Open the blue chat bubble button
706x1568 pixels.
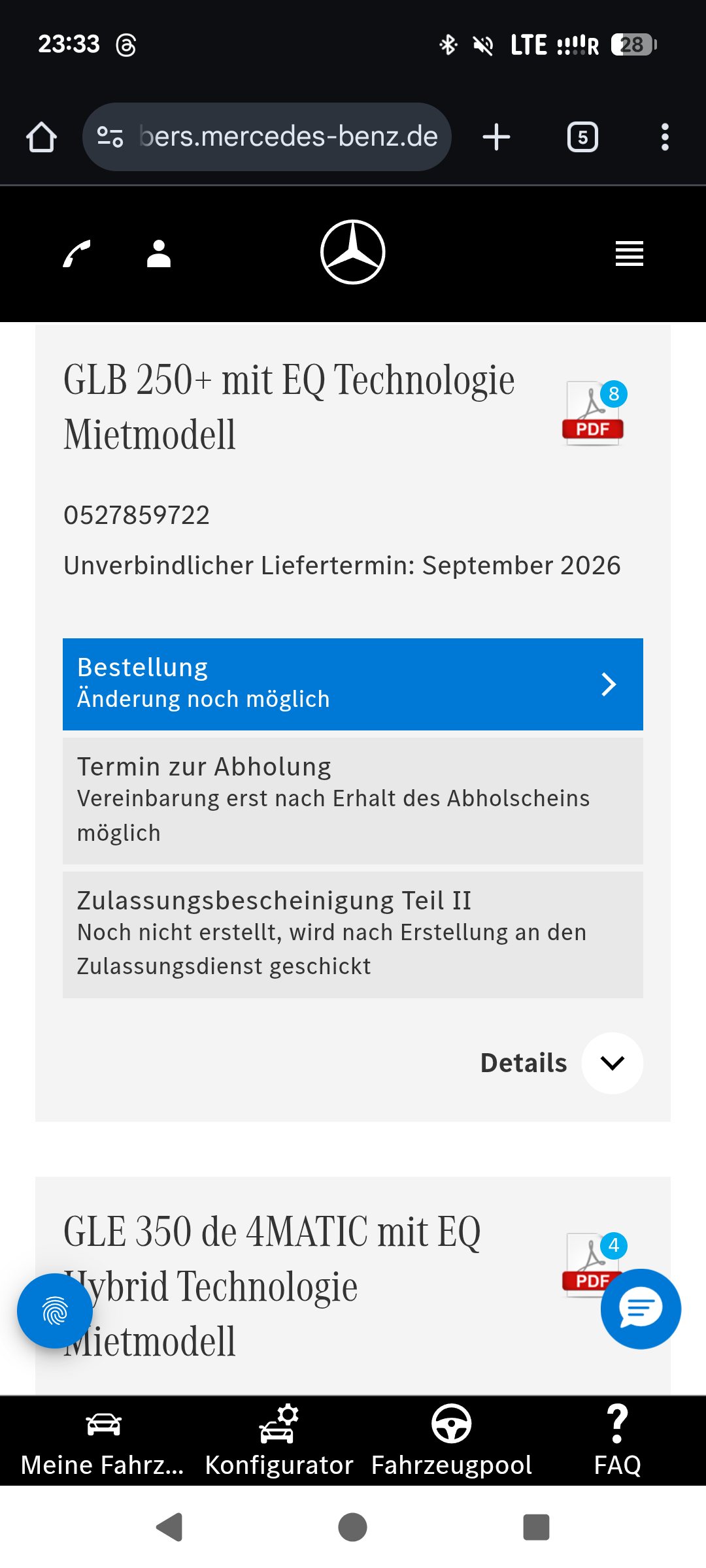[641, 1309]
